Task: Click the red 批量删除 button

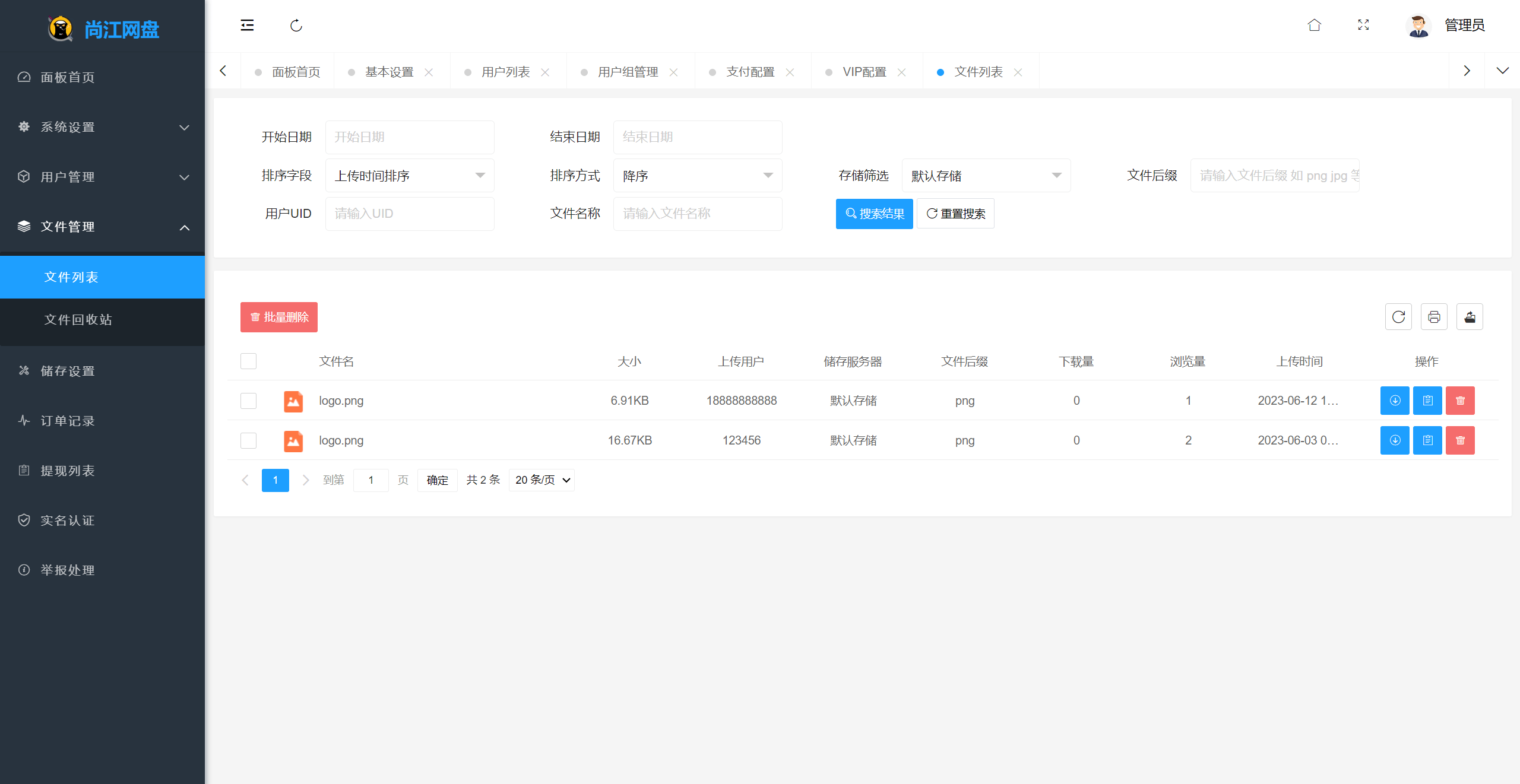Action: point(279,317)
